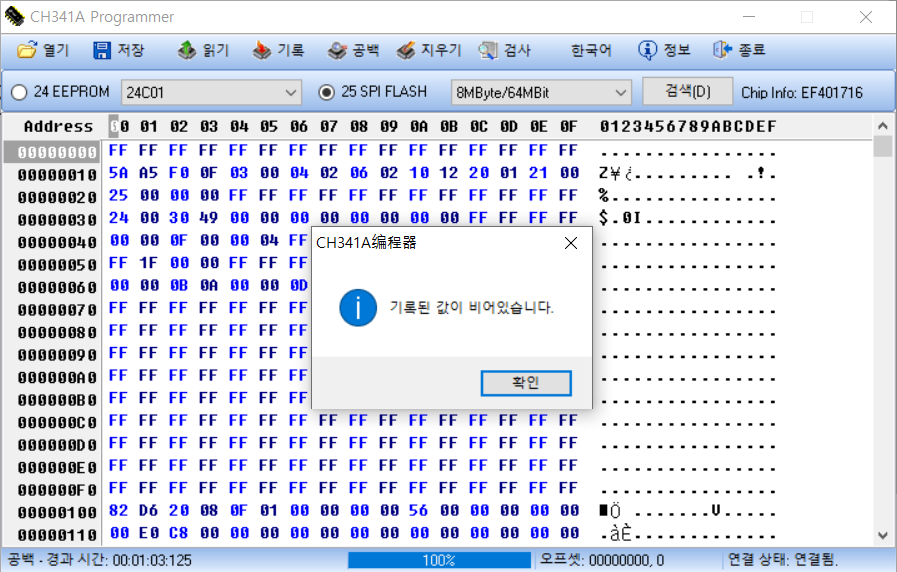Click the Read (읽기) chip icon

186,50
